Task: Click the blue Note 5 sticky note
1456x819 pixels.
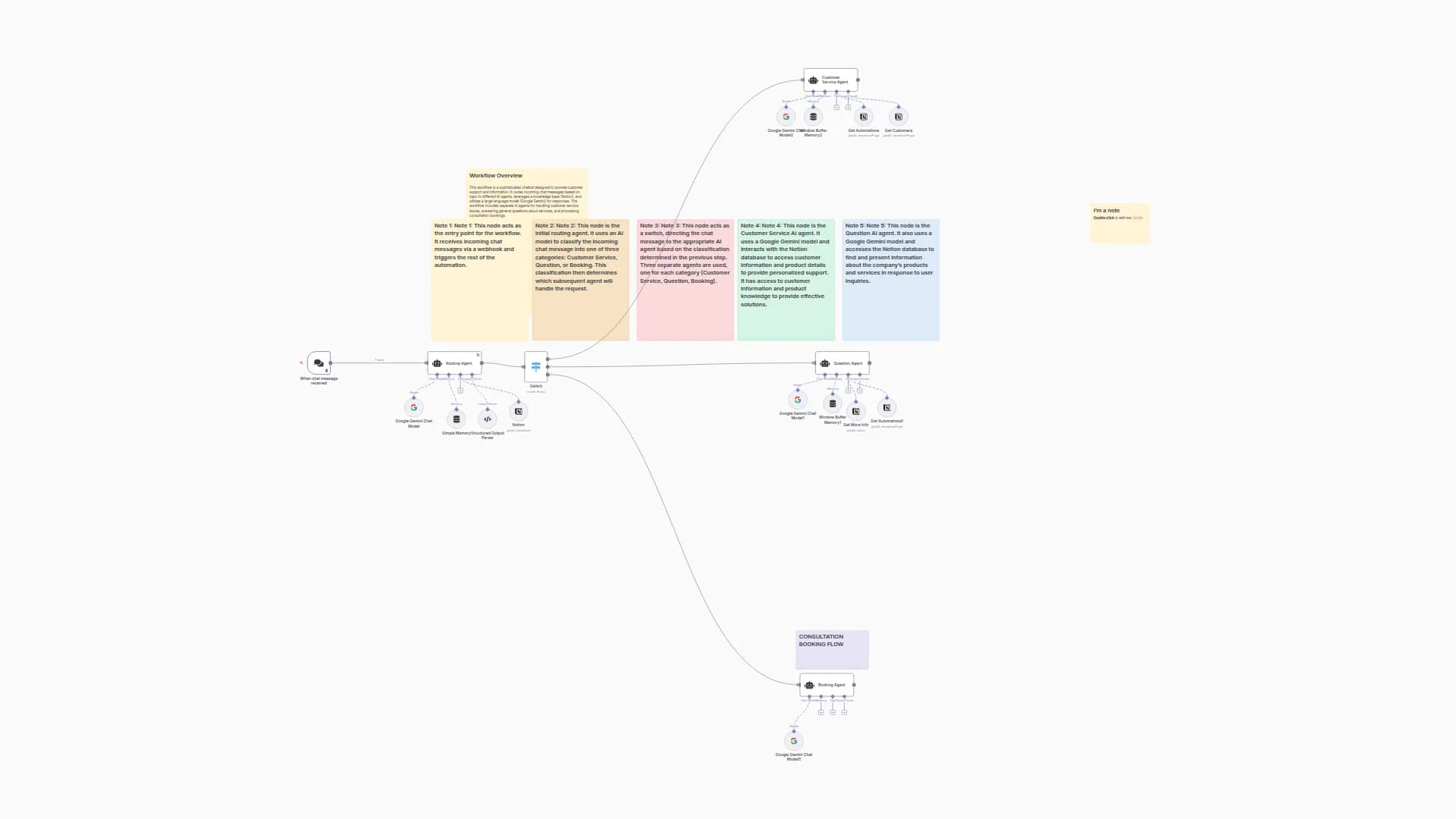Action: [890, 311]
